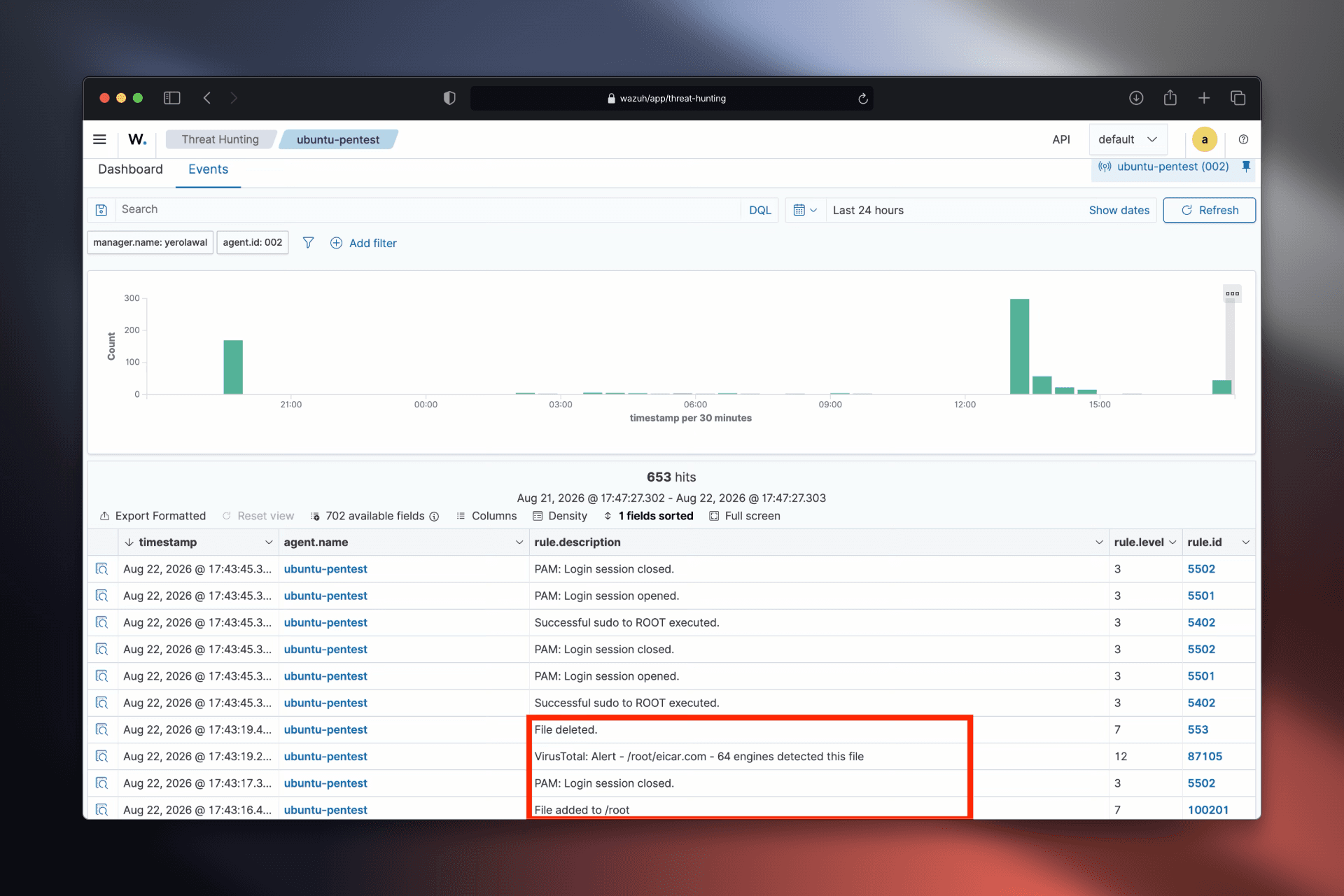The image size is (1344, 896).
Task: Click the user avatar 'a'
Action: [x=1204, y=139]
